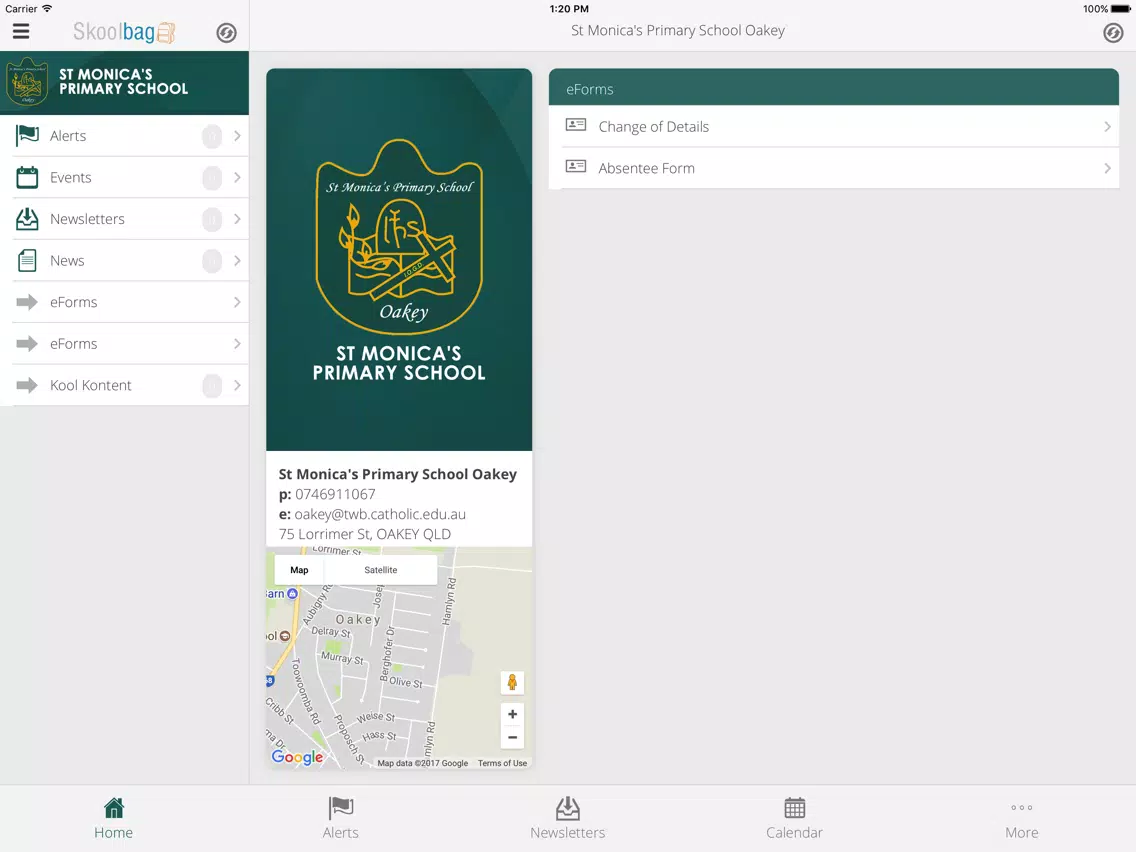The image size is (1136, 852).
Task: Click the Skoolbag logo
Action: coord(124,32)
